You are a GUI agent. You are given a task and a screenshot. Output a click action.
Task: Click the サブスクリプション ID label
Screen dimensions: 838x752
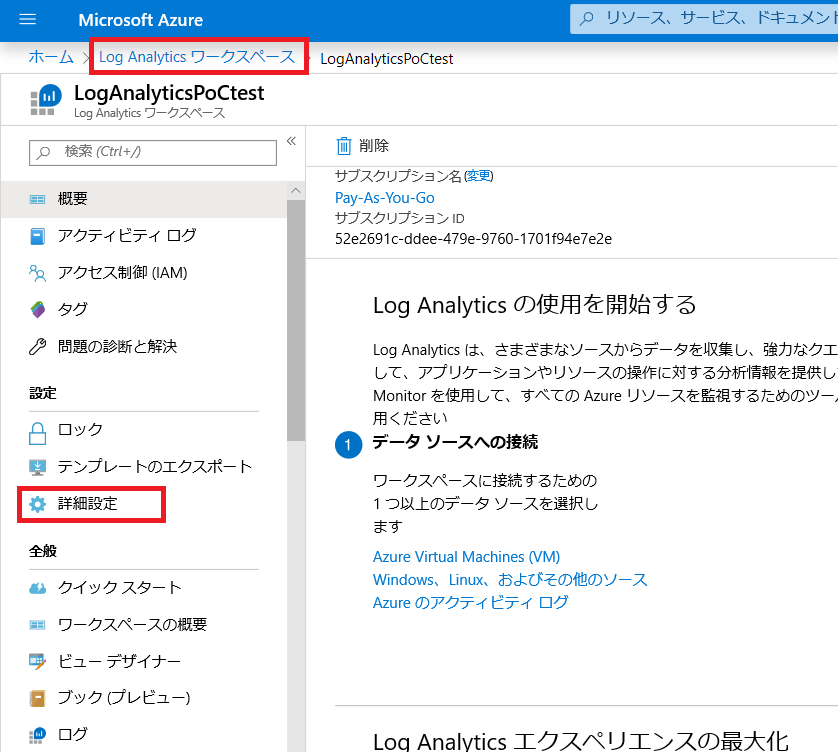[400, 218]
